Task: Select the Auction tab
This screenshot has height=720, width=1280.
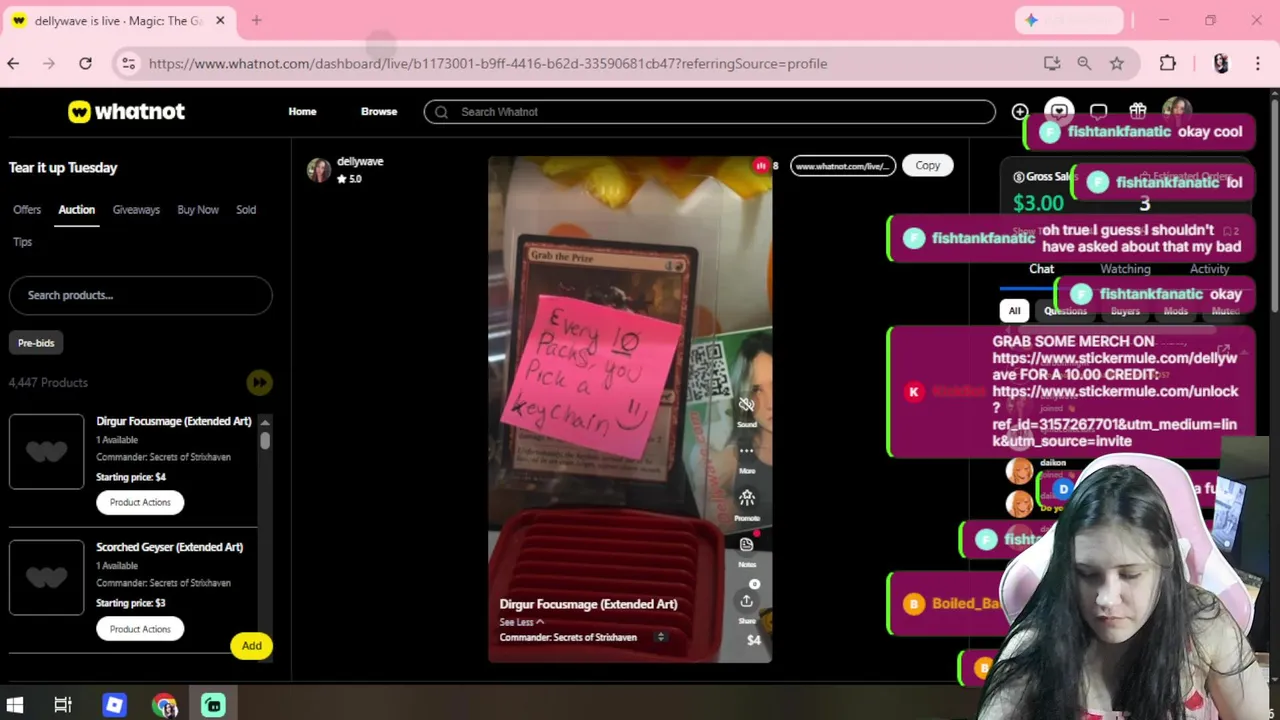Action: 76,209
